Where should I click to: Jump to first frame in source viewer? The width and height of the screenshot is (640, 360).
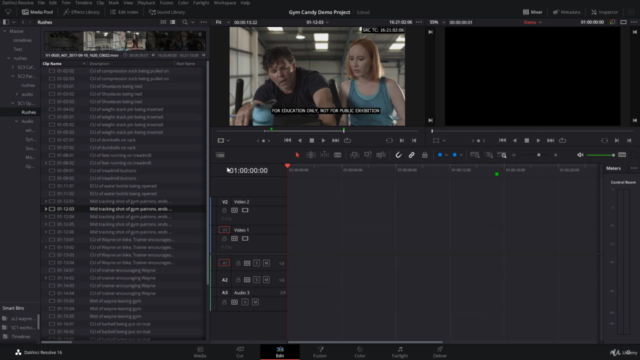click(x=288, y=140)
